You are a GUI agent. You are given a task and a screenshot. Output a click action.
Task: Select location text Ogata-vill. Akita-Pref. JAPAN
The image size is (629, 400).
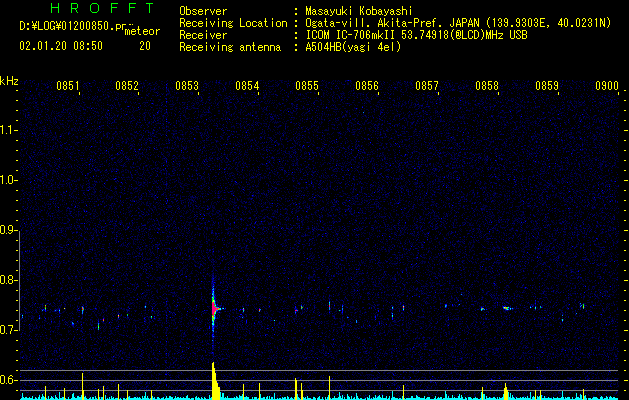(392, 23)
